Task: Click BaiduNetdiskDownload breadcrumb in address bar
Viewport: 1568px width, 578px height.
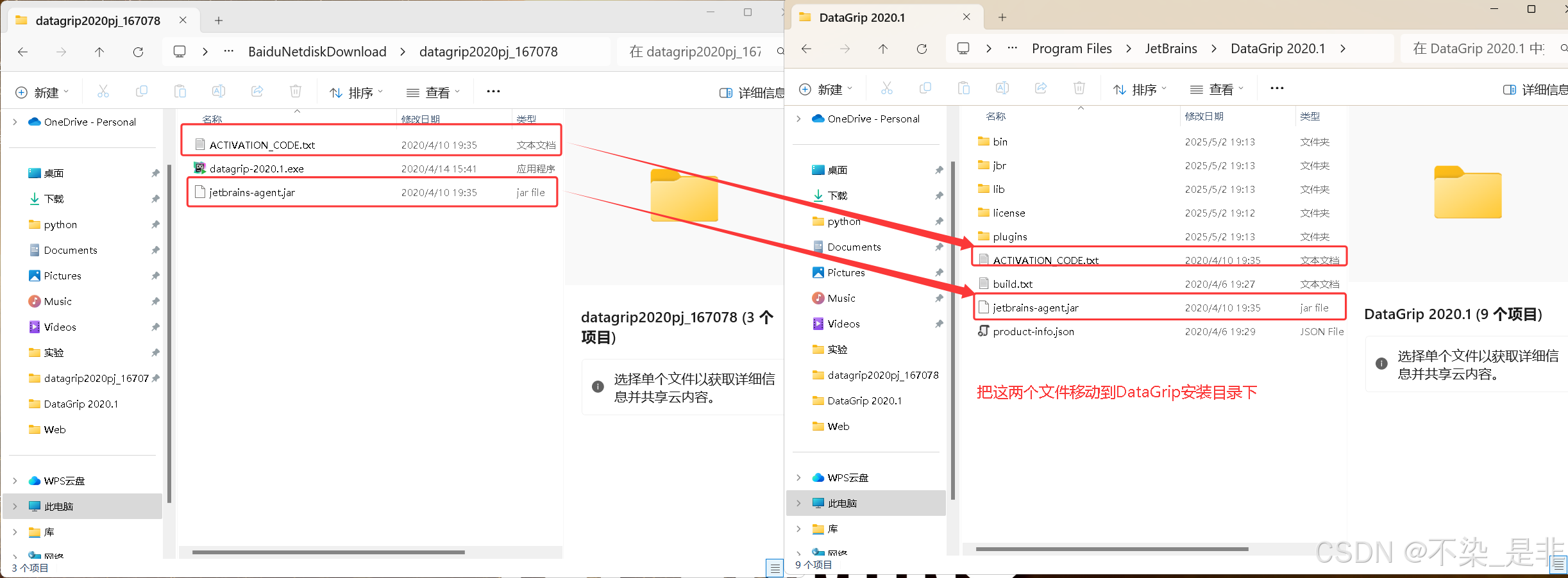Action: [x=317, y=52]
